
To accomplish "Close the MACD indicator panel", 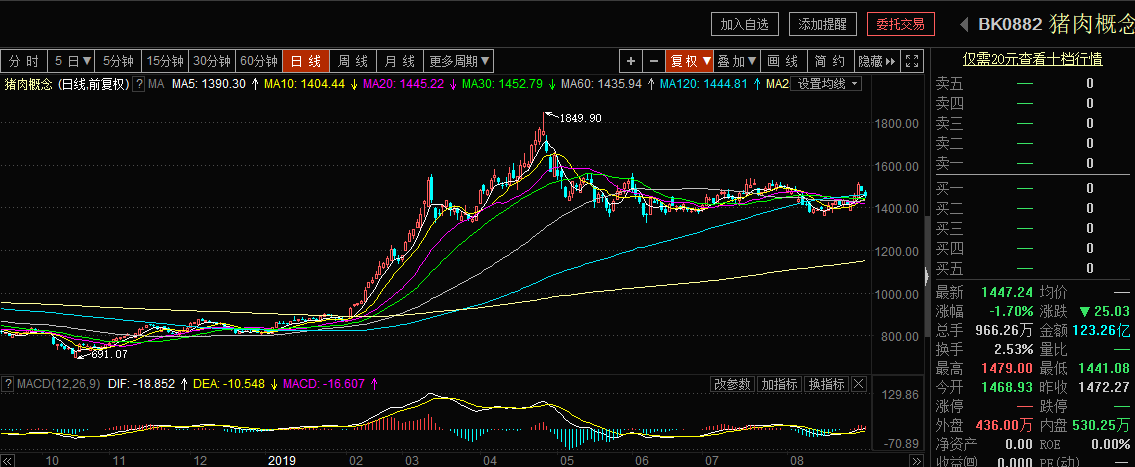I will click(x=860, y=384).
